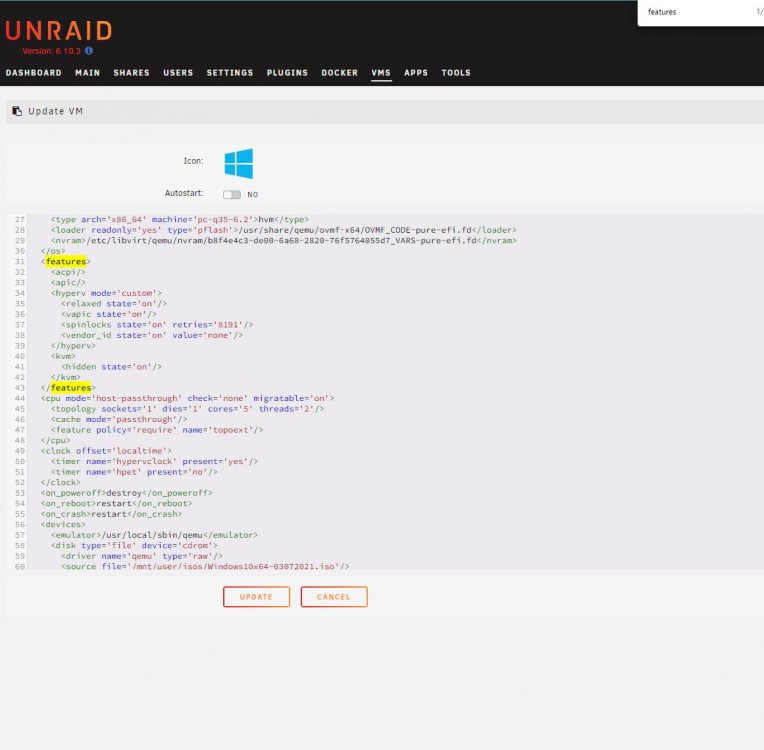
Task: Click the on_poweroff destroy line
Action: (x=127, y=493)
